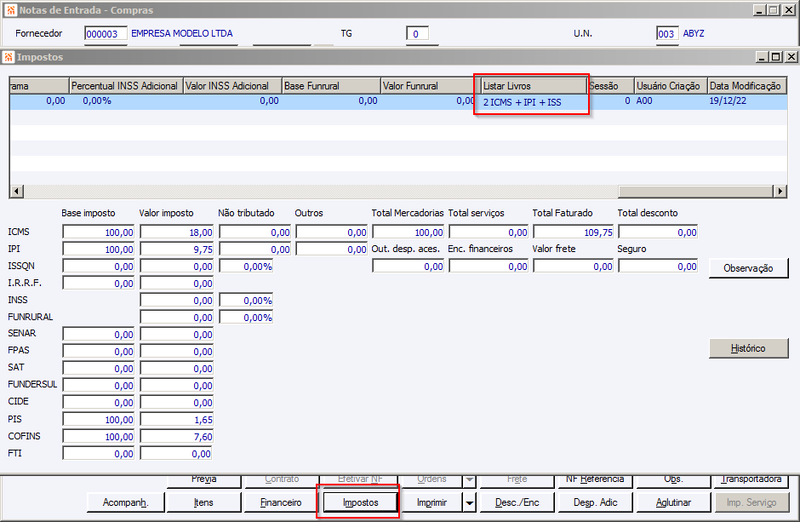Select the horizontal scrollbar thumb of the grid

pos(695,191)
